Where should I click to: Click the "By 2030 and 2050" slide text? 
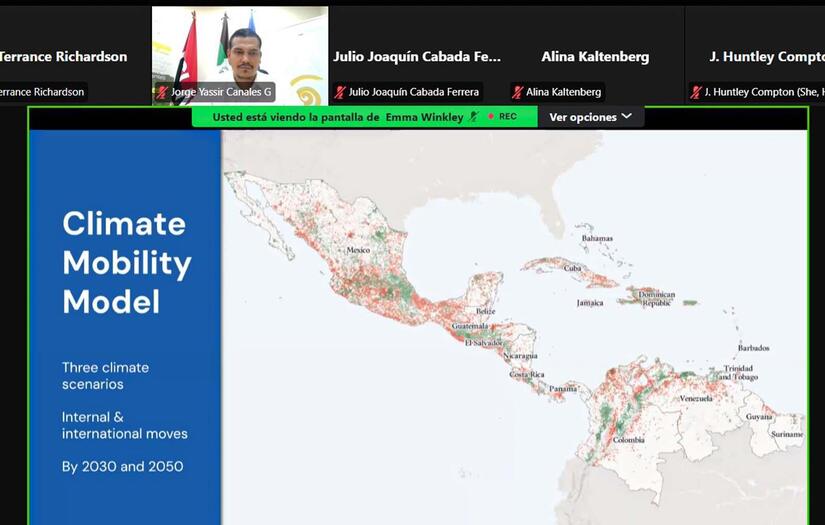[122, 466]
